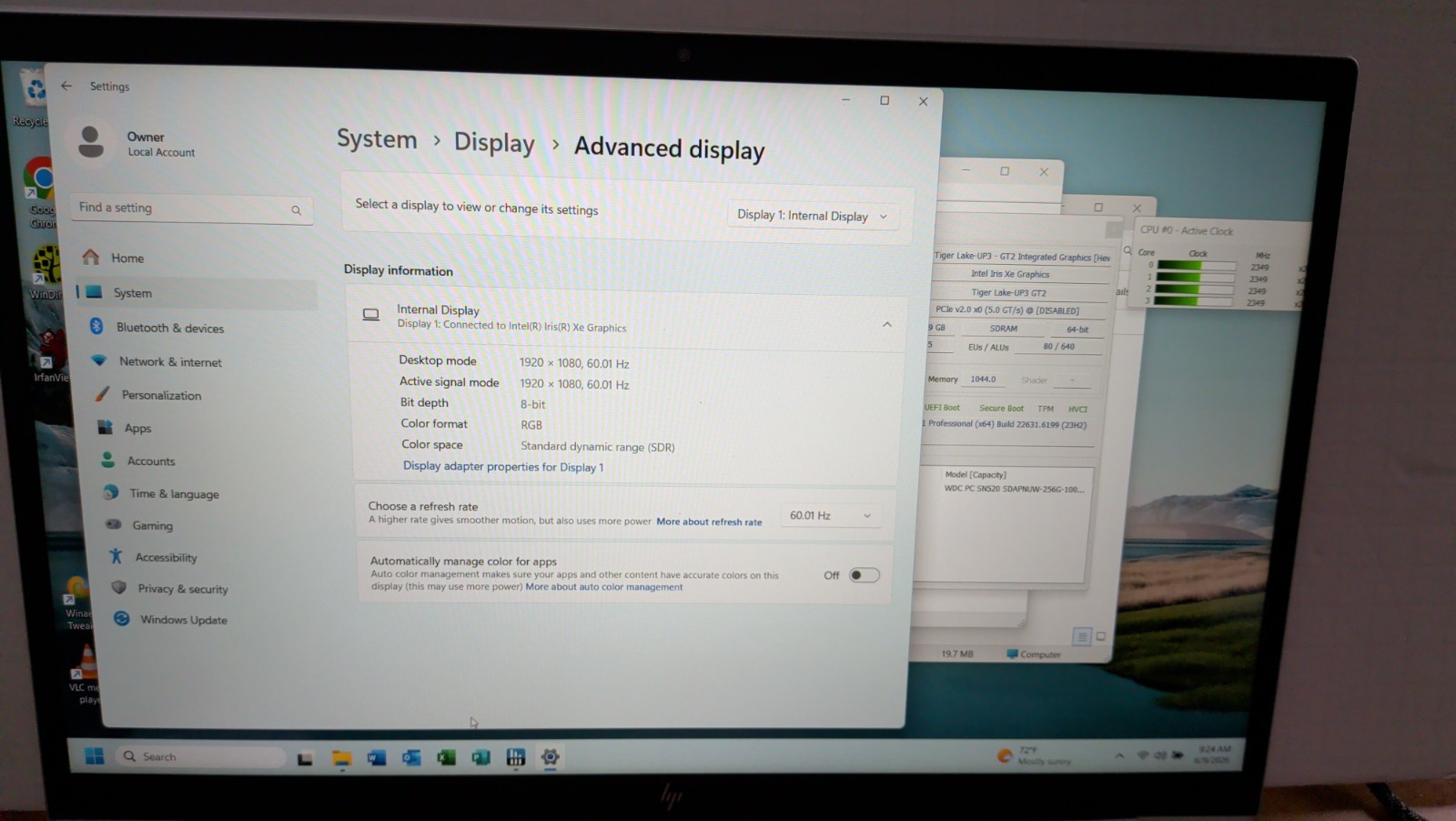The width and height of the screenshot is (1456, 821).
Task: Open the Display 1: Internal Display dropdown
Action: click(812, 216)
